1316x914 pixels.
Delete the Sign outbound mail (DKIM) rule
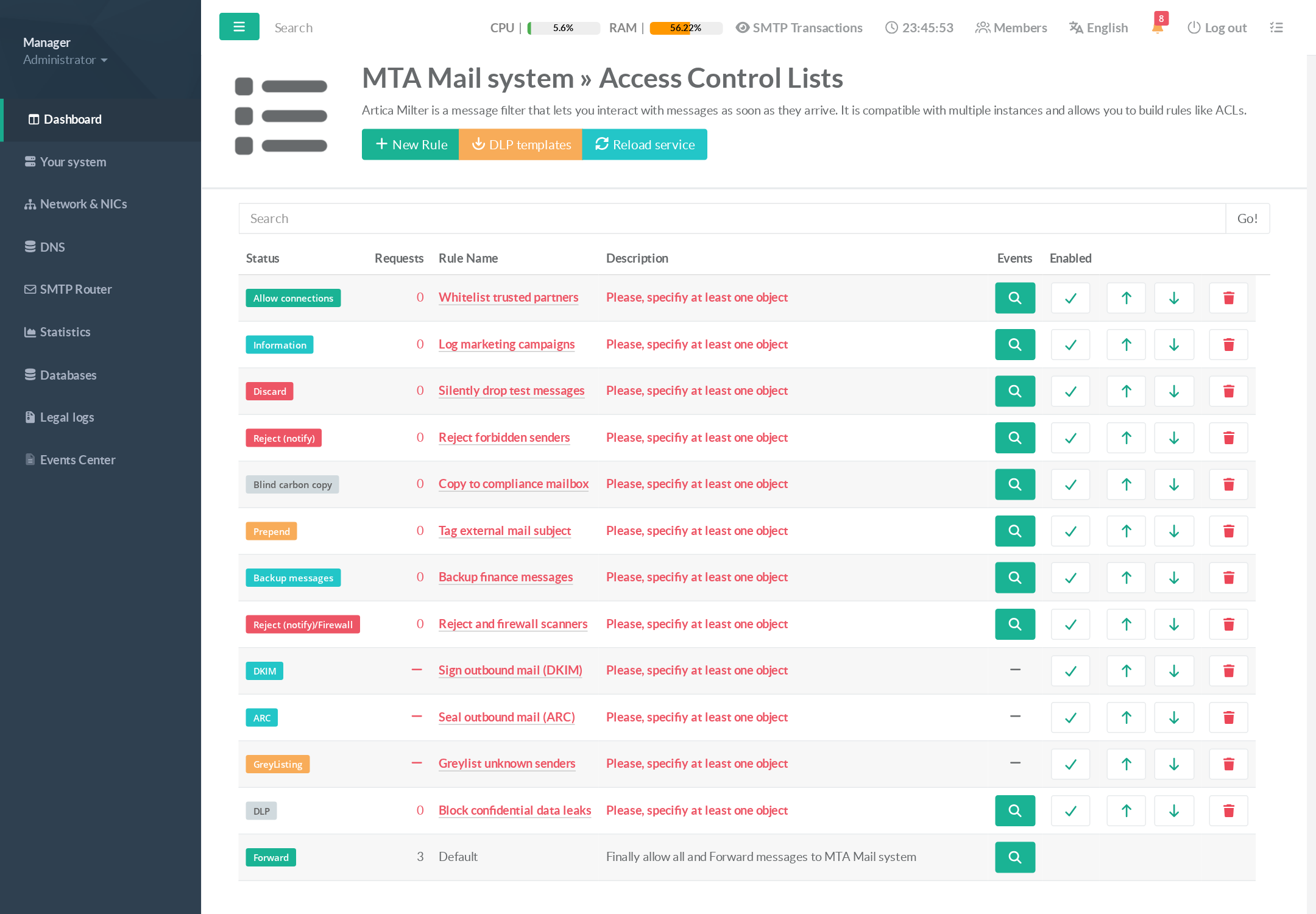coord(1229,671)
